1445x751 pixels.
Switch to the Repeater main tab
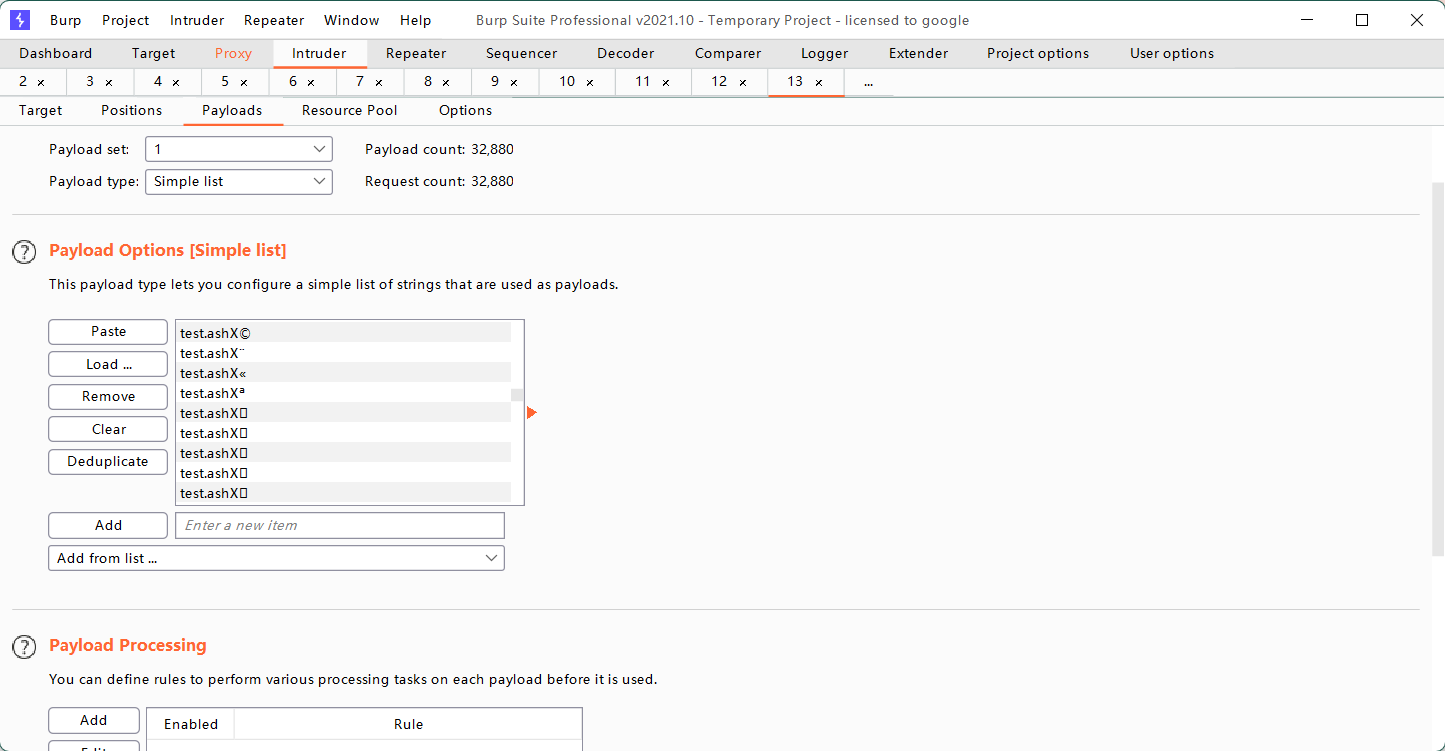416,53
